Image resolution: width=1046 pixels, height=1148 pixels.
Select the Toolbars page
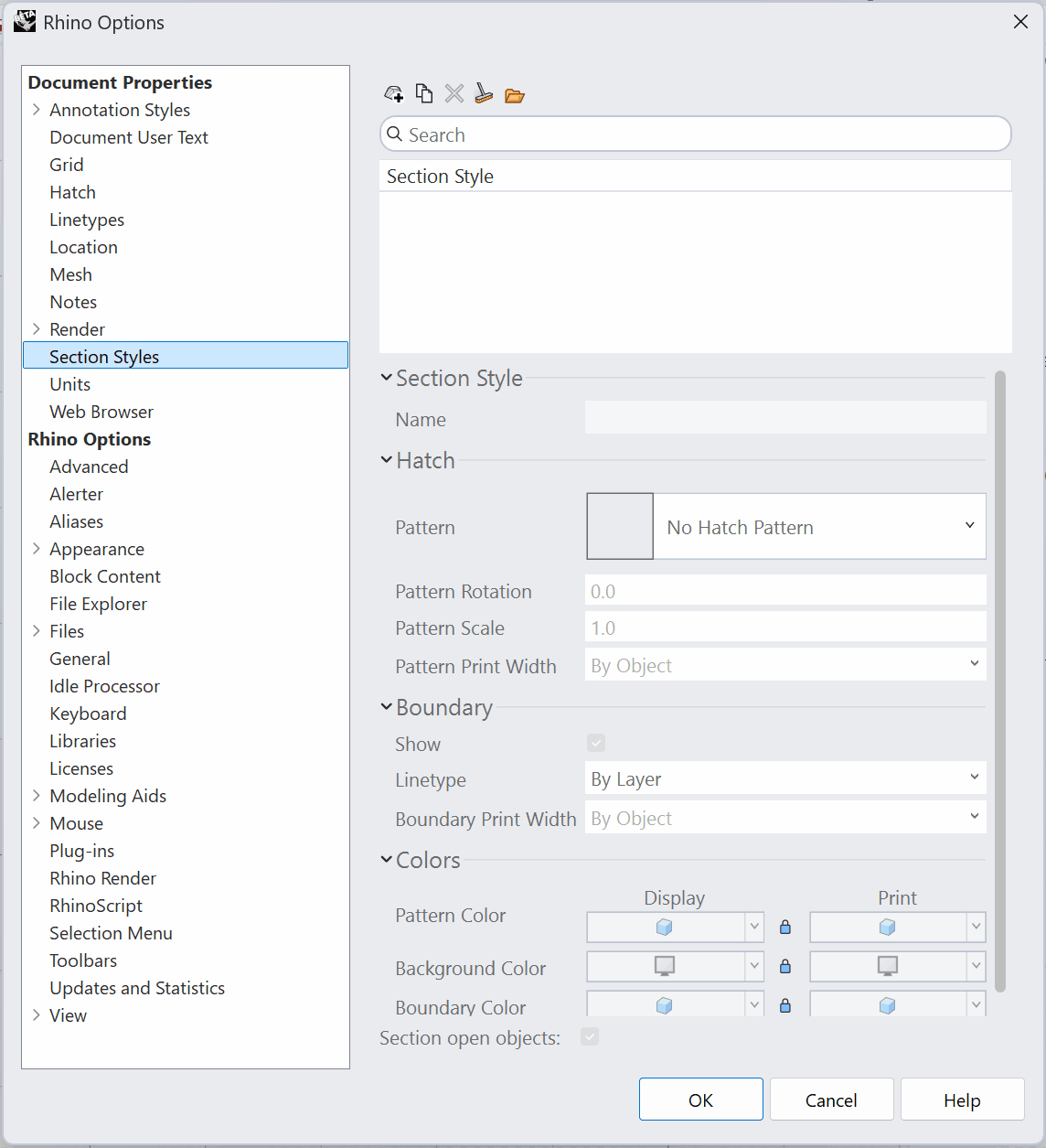[x=83, y=960]
